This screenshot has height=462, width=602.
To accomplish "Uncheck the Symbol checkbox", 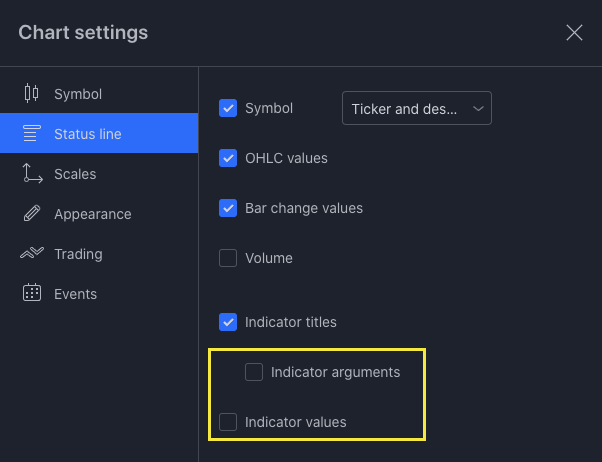I will [x=228, y=108].
